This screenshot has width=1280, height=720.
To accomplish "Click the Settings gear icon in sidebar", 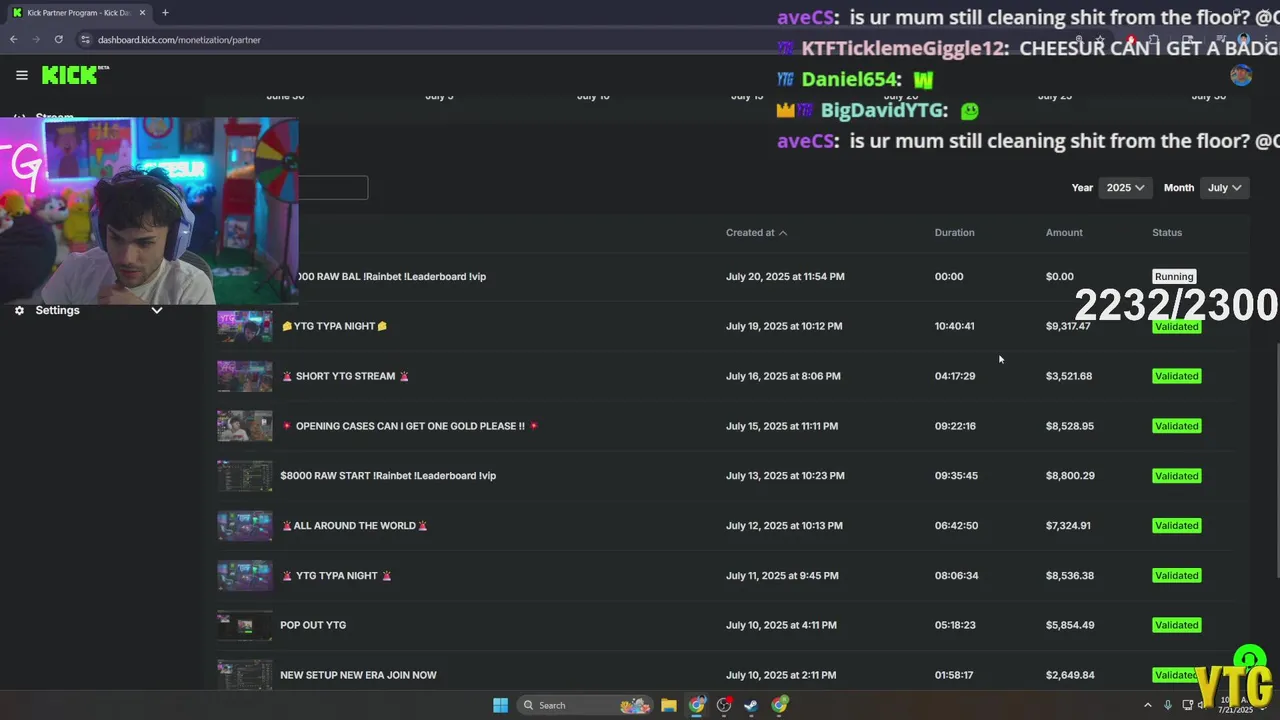I will pyautogui.click(x=19, y=310).
